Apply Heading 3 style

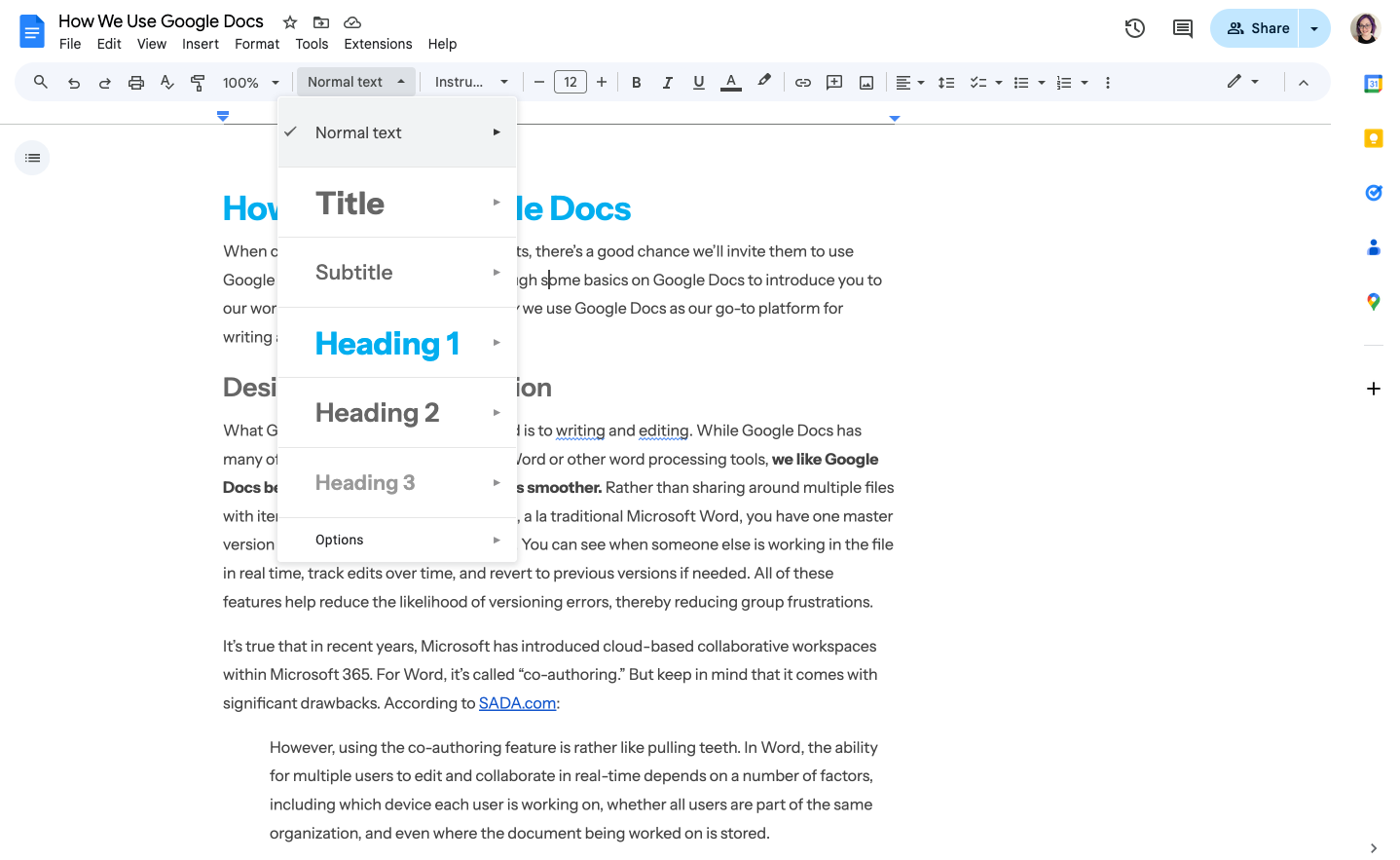tap(397, 483)
